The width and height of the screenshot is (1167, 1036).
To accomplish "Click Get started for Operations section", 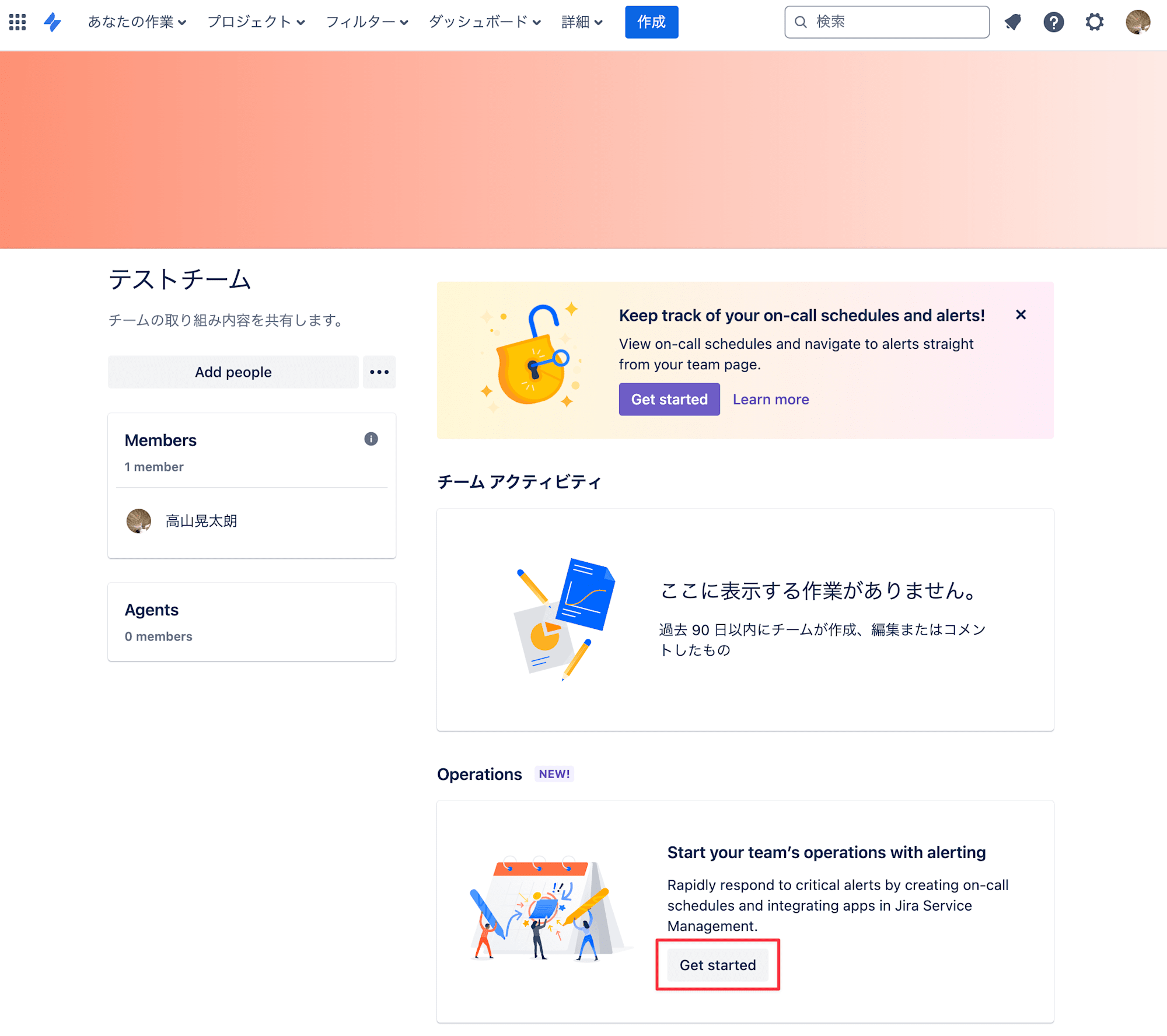I will click(x=718, y=965).
